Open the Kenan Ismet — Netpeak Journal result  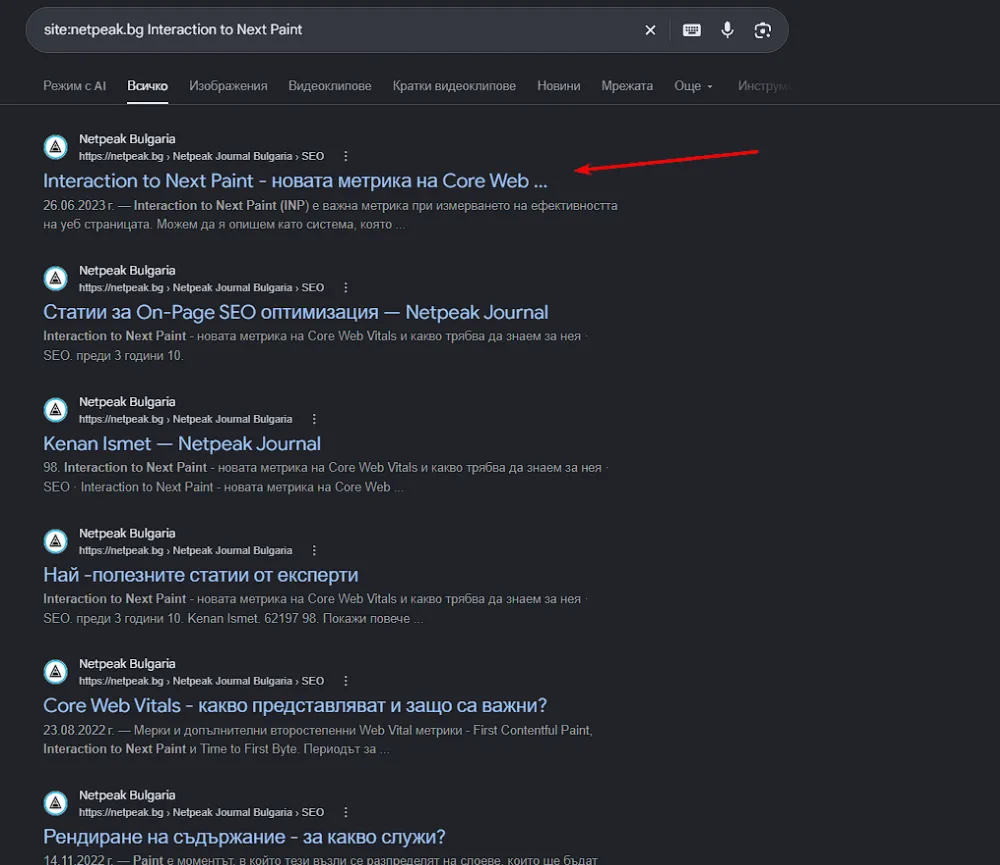pyautogui.click(x=182, y=443)
